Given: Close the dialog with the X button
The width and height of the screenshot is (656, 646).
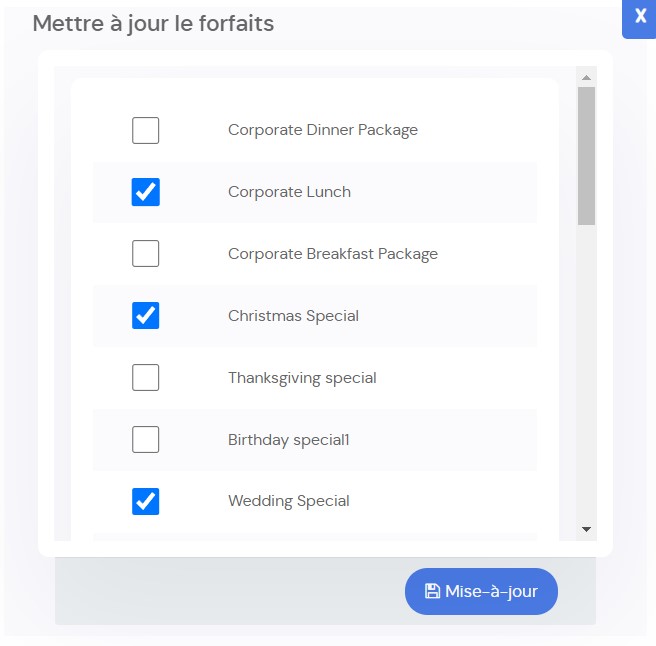Looking at the screenshot, I should (640, 18).
